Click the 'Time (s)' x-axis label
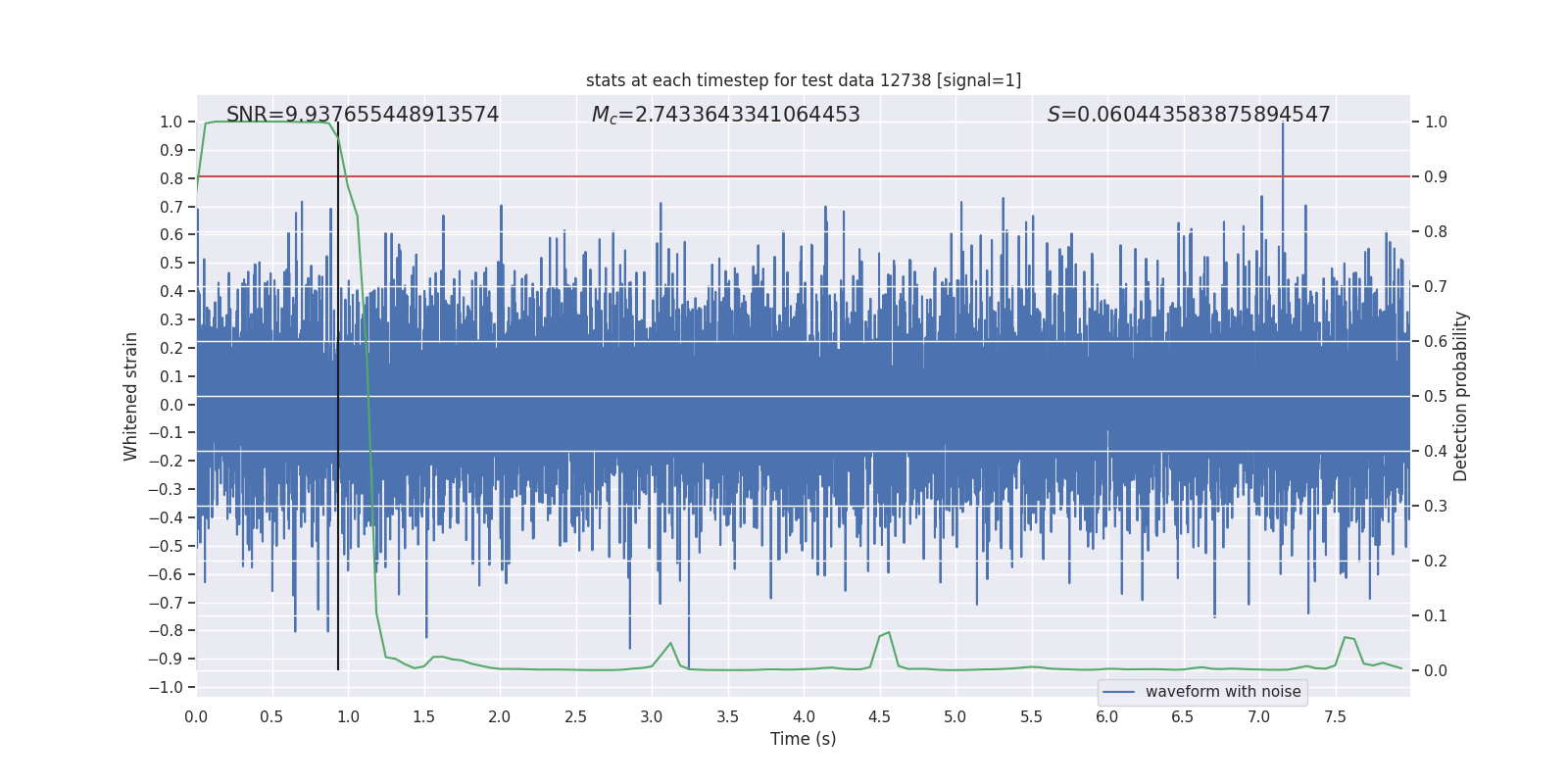Screen dimensions: 1568x784 click(x=803, y=739)
